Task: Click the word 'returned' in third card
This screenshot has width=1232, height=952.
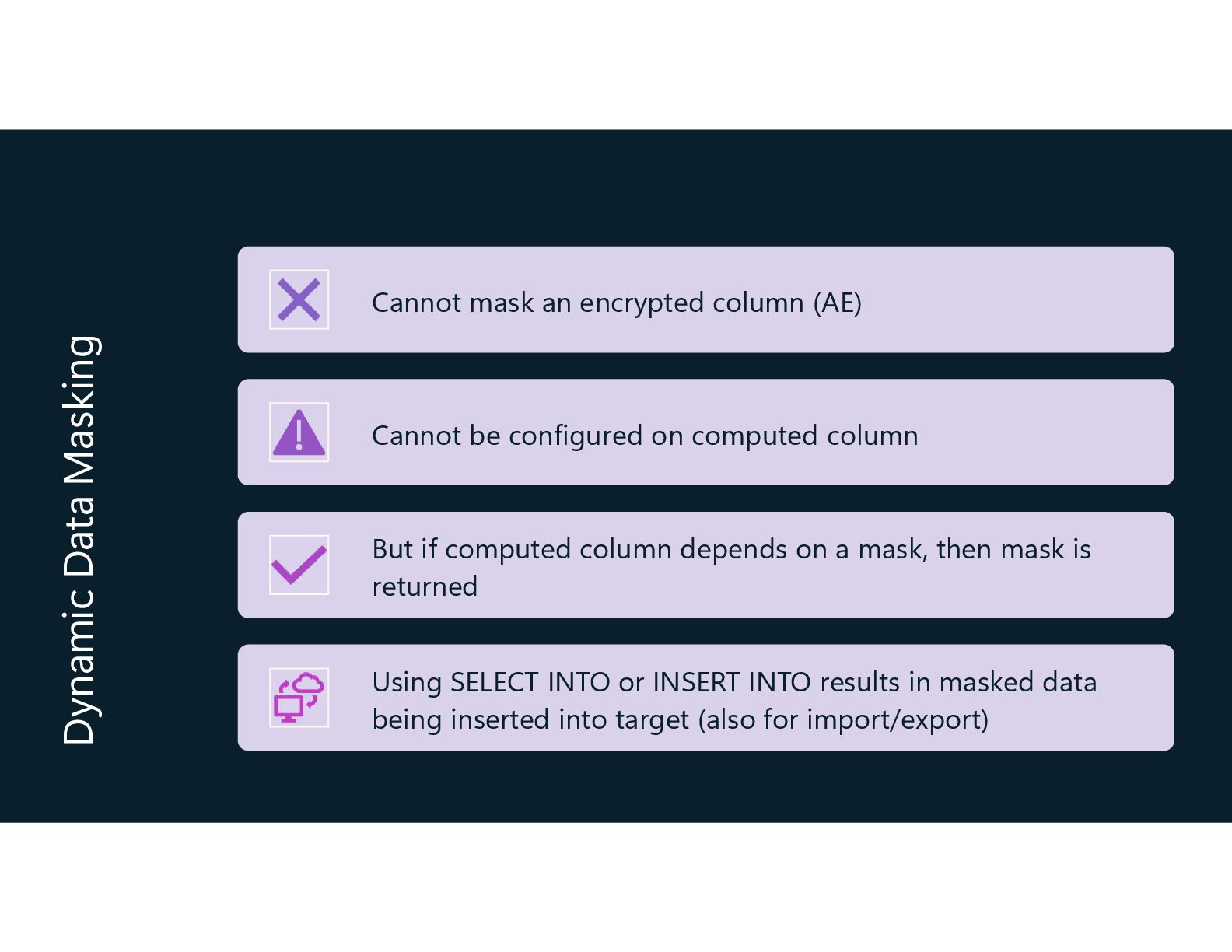Action: [425, 587]
